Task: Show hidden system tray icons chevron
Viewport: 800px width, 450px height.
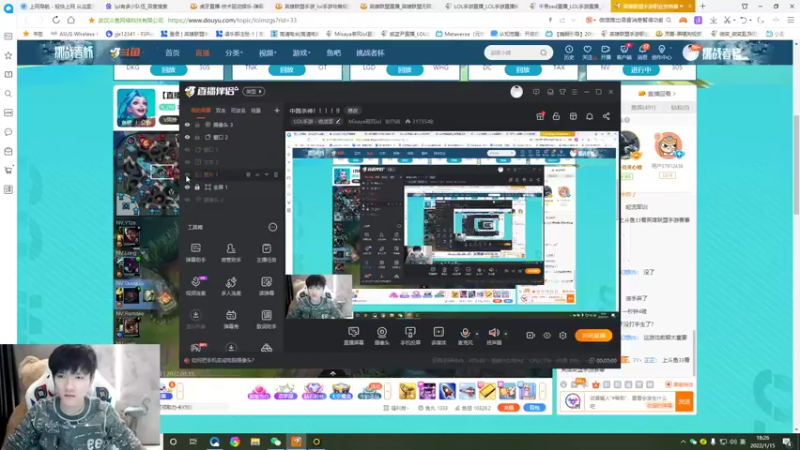Action: 683,441
